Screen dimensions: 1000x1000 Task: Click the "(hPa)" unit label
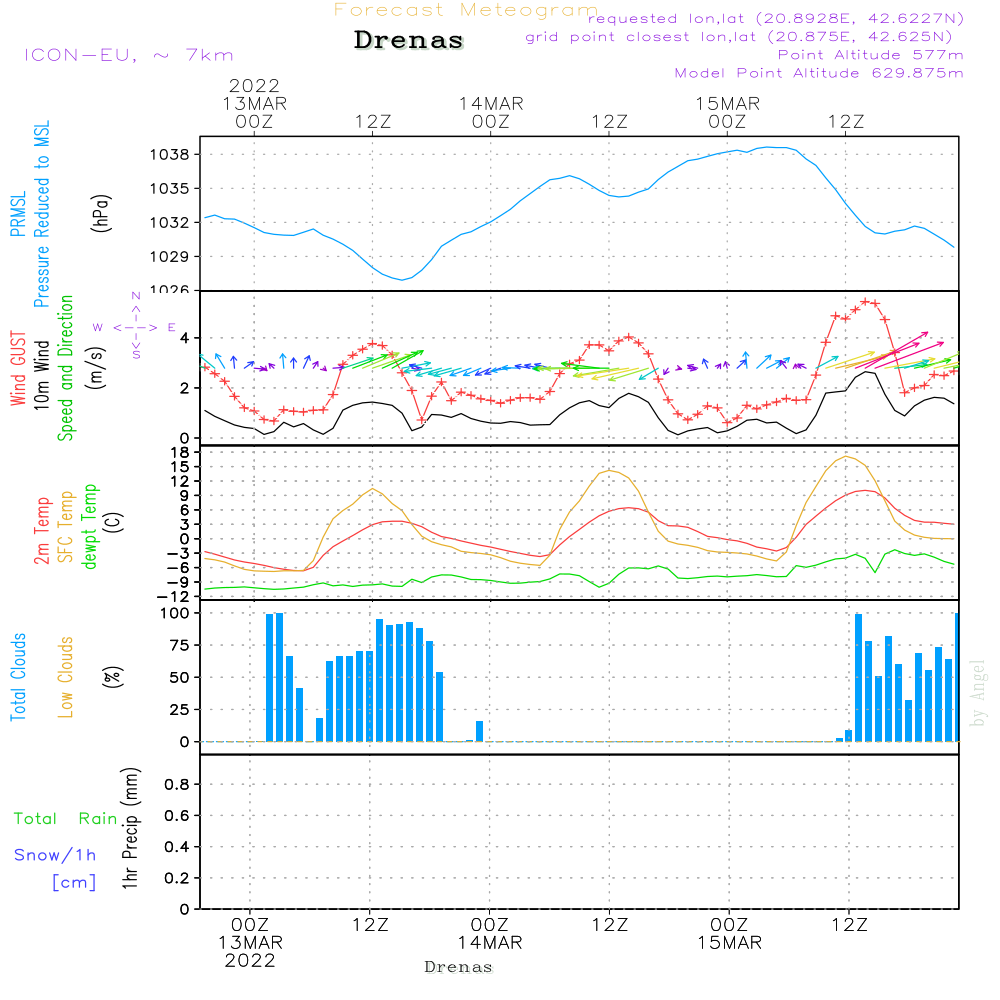click(x=101, y=213)
